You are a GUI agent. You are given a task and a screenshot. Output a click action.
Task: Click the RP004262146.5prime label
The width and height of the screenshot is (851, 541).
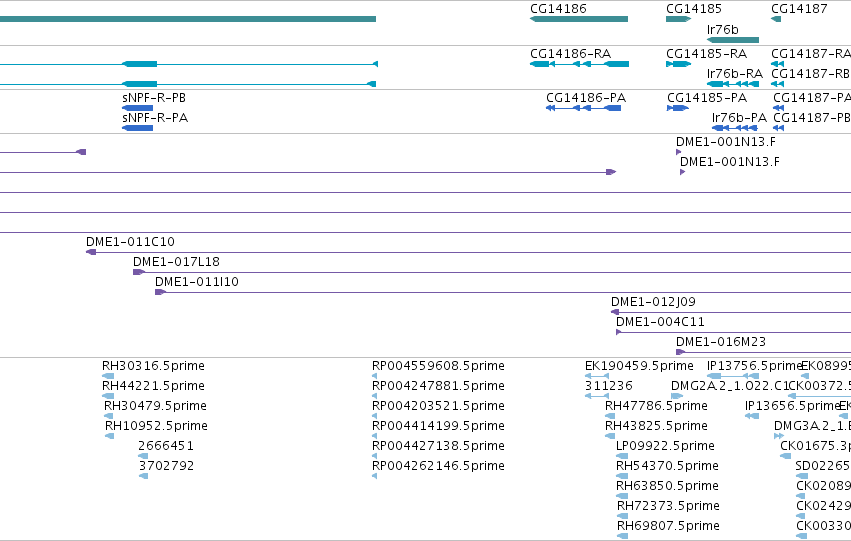pos(439,466)
